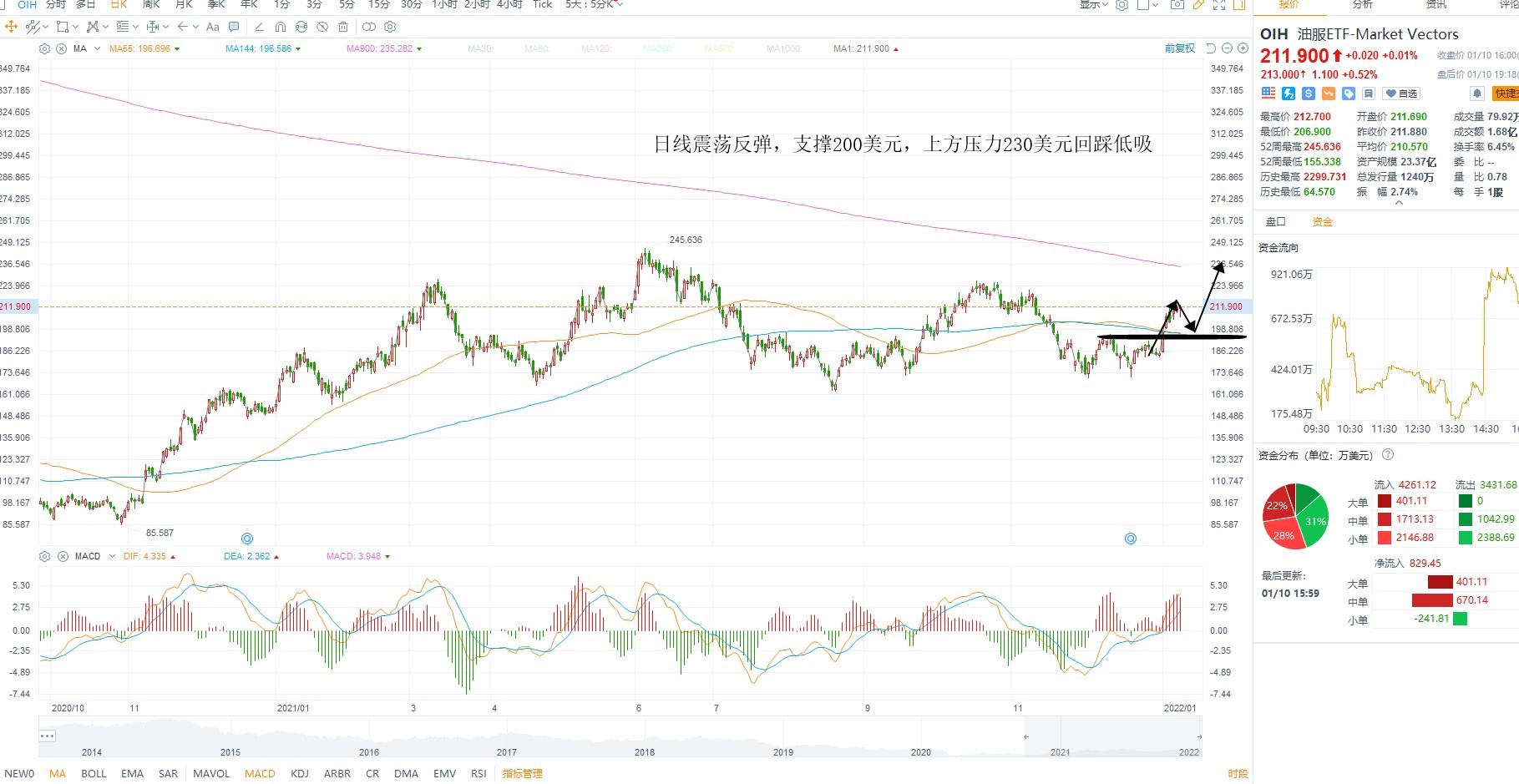1519x784 pixels.
Task: Zoom in chart with plus icon
Action: (x=1243, y=48)
